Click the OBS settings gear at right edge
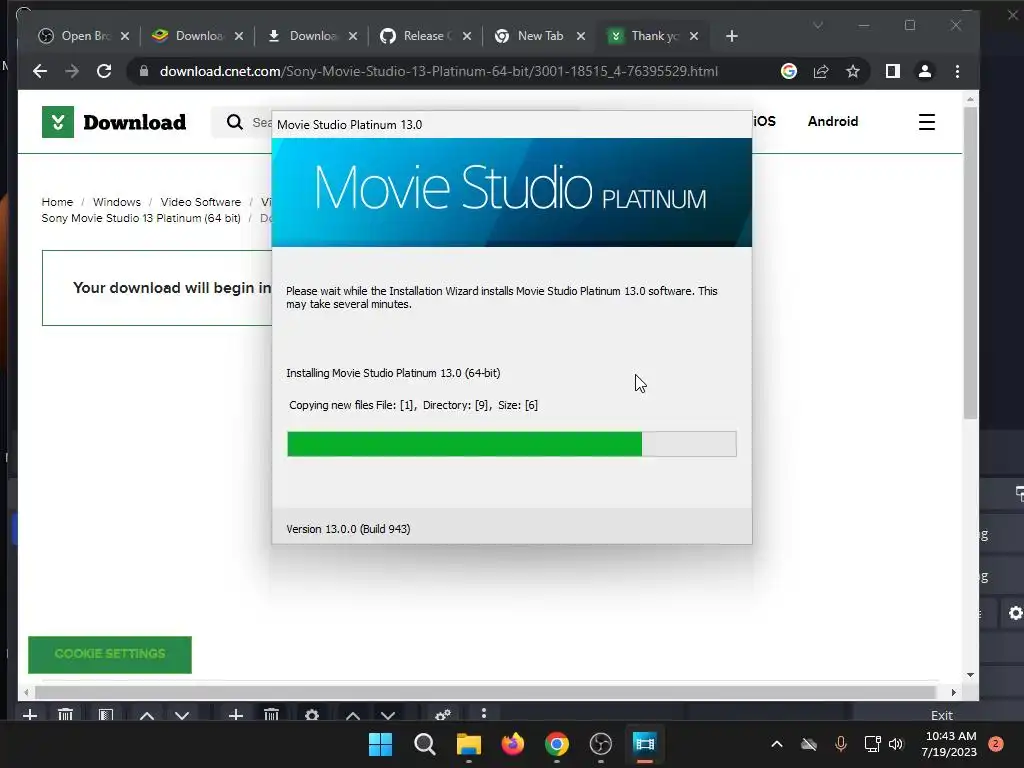The image size is (1024, 768). tap(1015, 613)
